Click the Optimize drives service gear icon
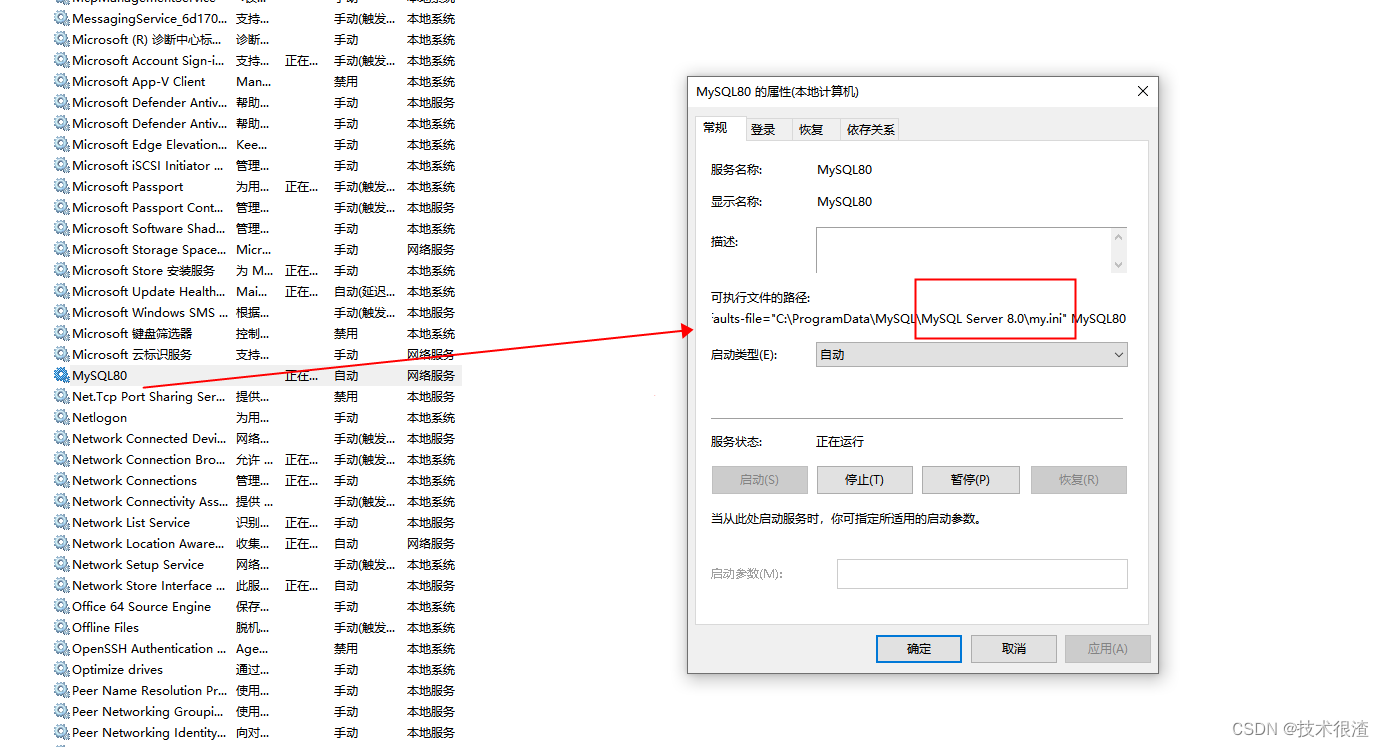The height and width of the screenshot is (747, 1384). point(61,670)
